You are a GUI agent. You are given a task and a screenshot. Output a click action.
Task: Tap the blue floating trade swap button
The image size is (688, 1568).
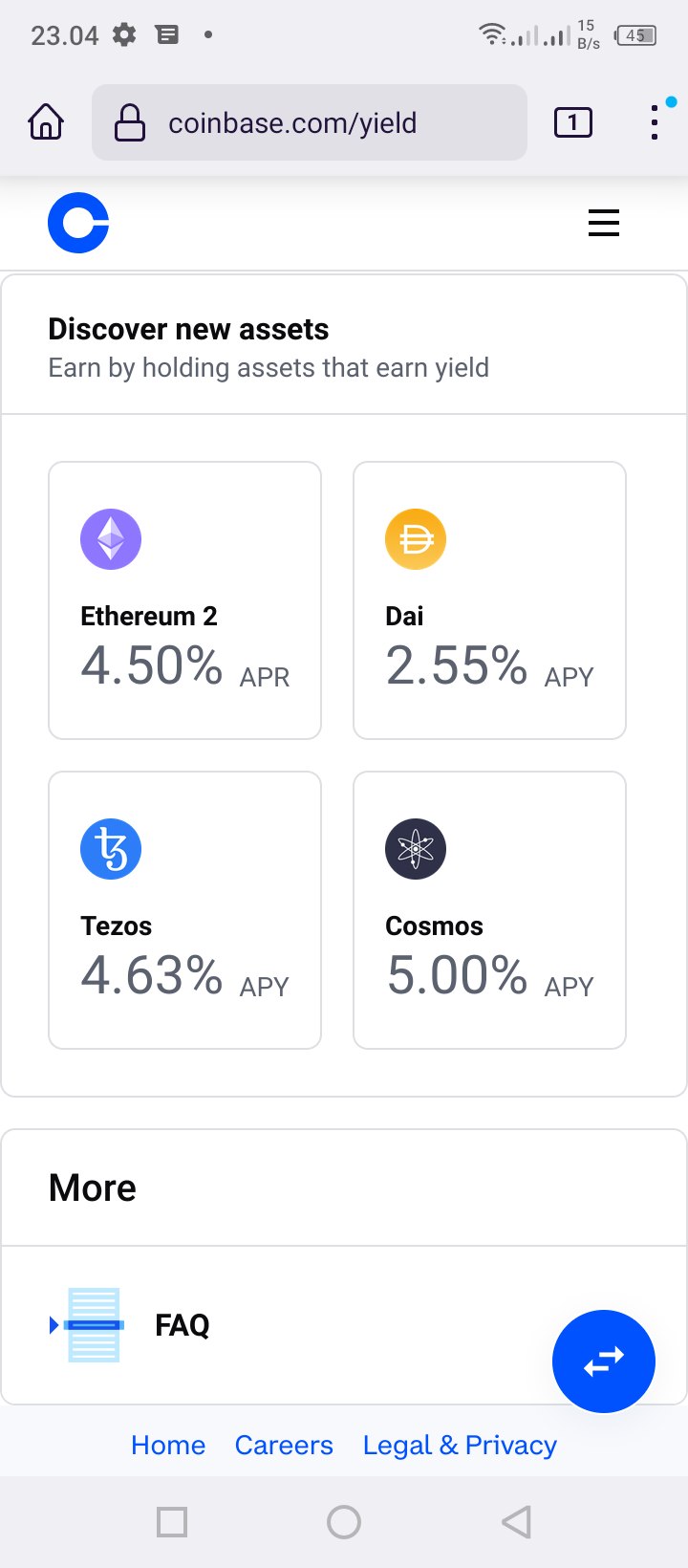(x=604, y=1361)
